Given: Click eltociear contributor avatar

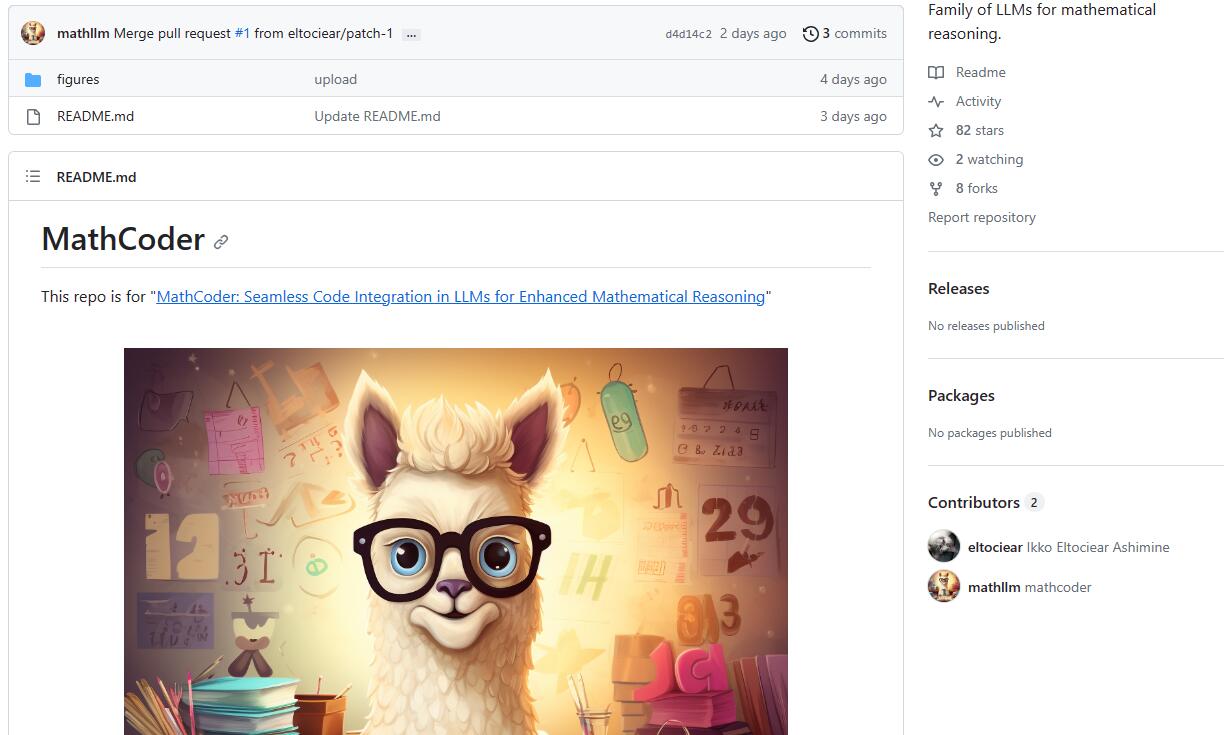Looking at the screenshot, I should point(944,547).
